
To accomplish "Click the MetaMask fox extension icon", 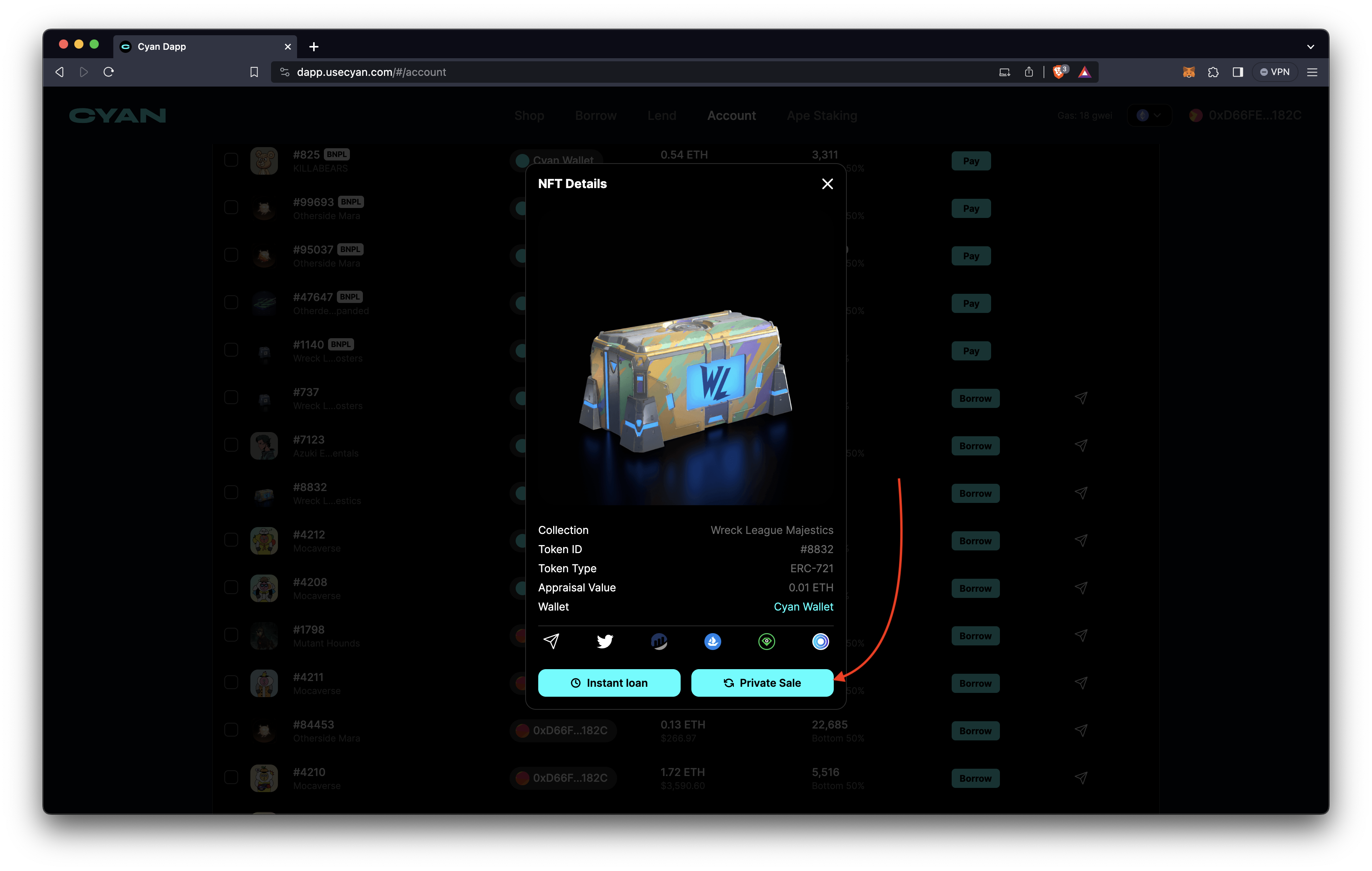I will coord(1189,72).
